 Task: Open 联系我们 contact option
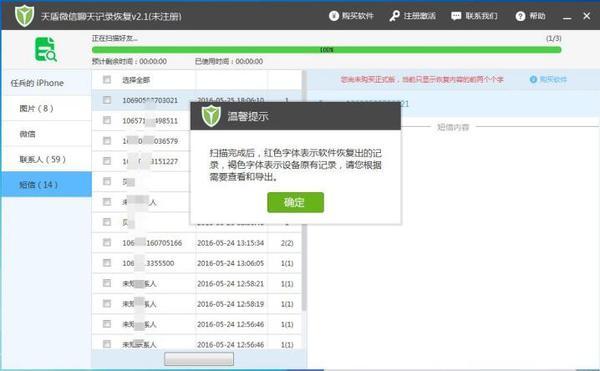tap(474, 16)
